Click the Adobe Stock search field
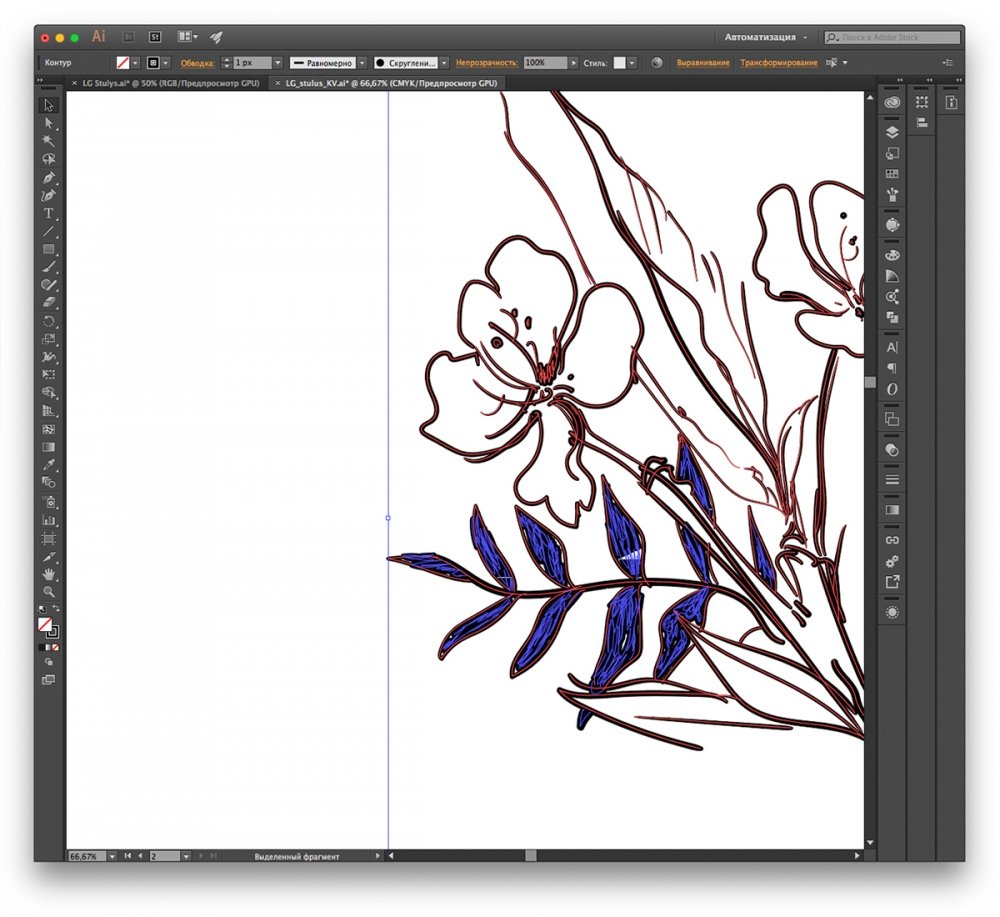Viewport: 1000px width, 917px height. (892, 37)
